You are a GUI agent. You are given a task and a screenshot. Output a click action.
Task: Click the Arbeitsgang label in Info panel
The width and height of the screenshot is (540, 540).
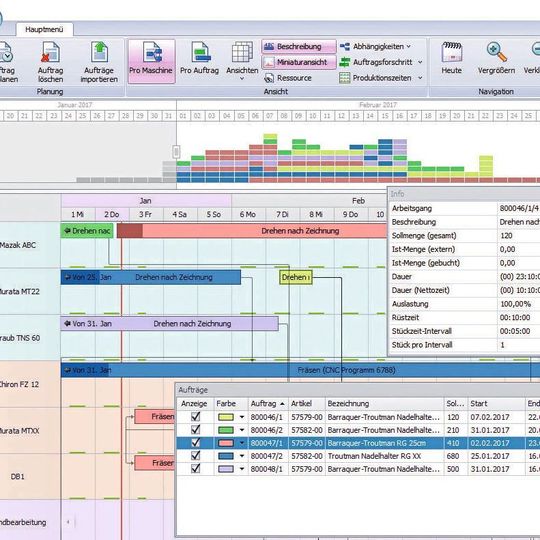pyautogui.click(x=412, y=208)
